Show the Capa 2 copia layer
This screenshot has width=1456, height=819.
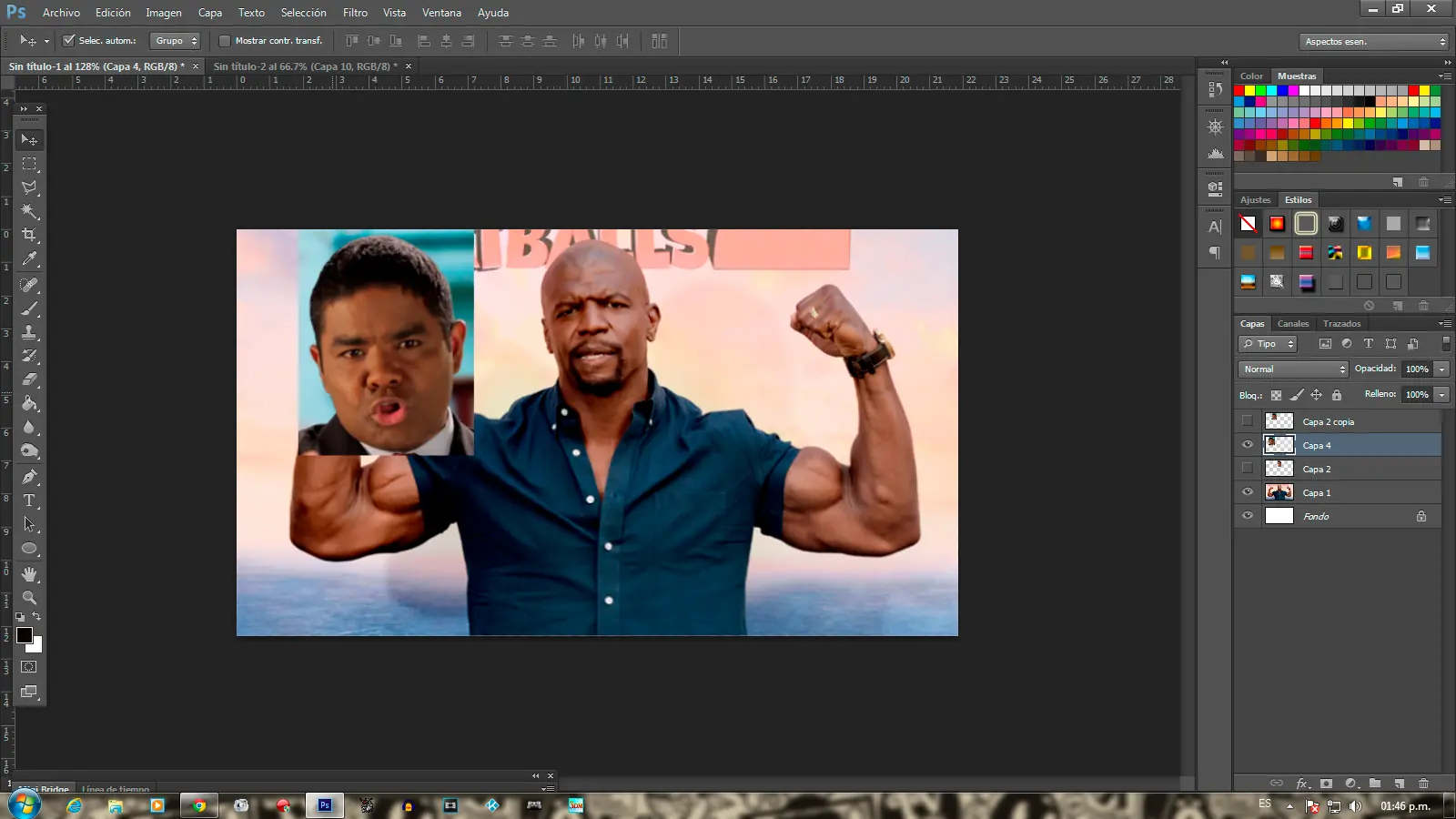tap(1248, 421)
